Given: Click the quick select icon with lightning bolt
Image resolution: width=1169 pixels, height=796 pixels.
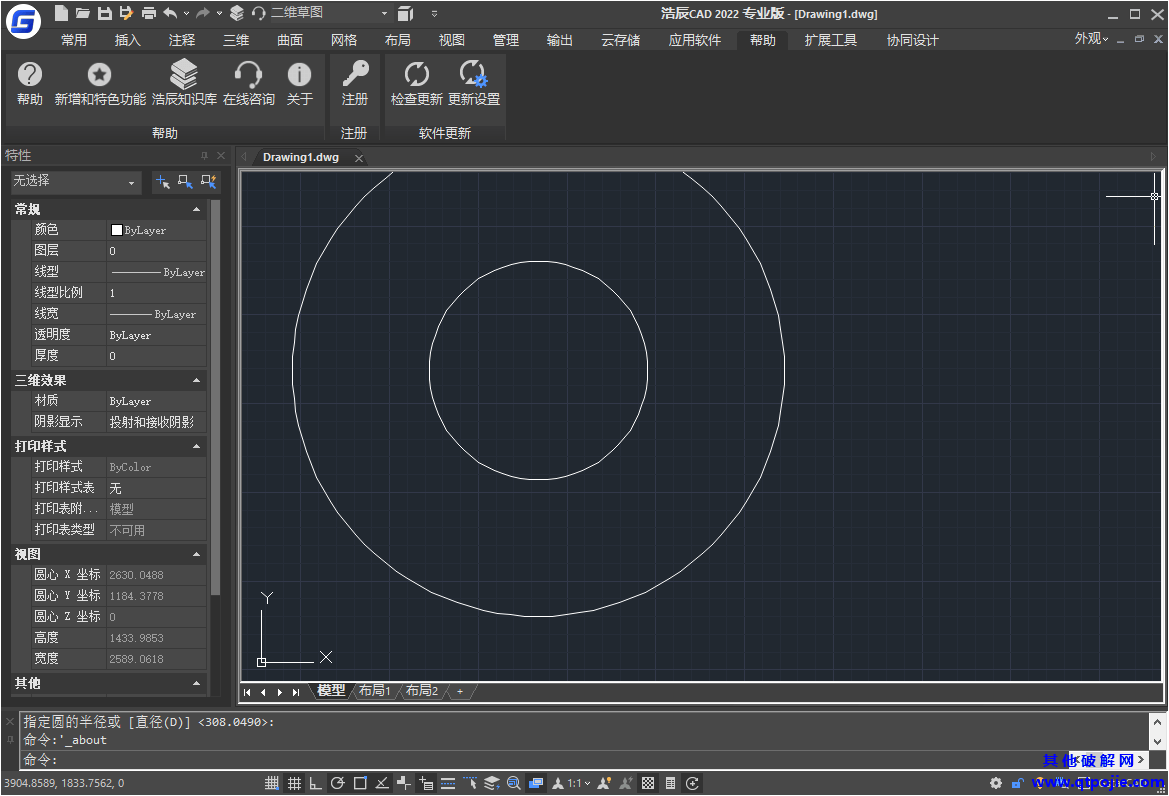Looking at the screenshot, I should (x=208, y=181).
